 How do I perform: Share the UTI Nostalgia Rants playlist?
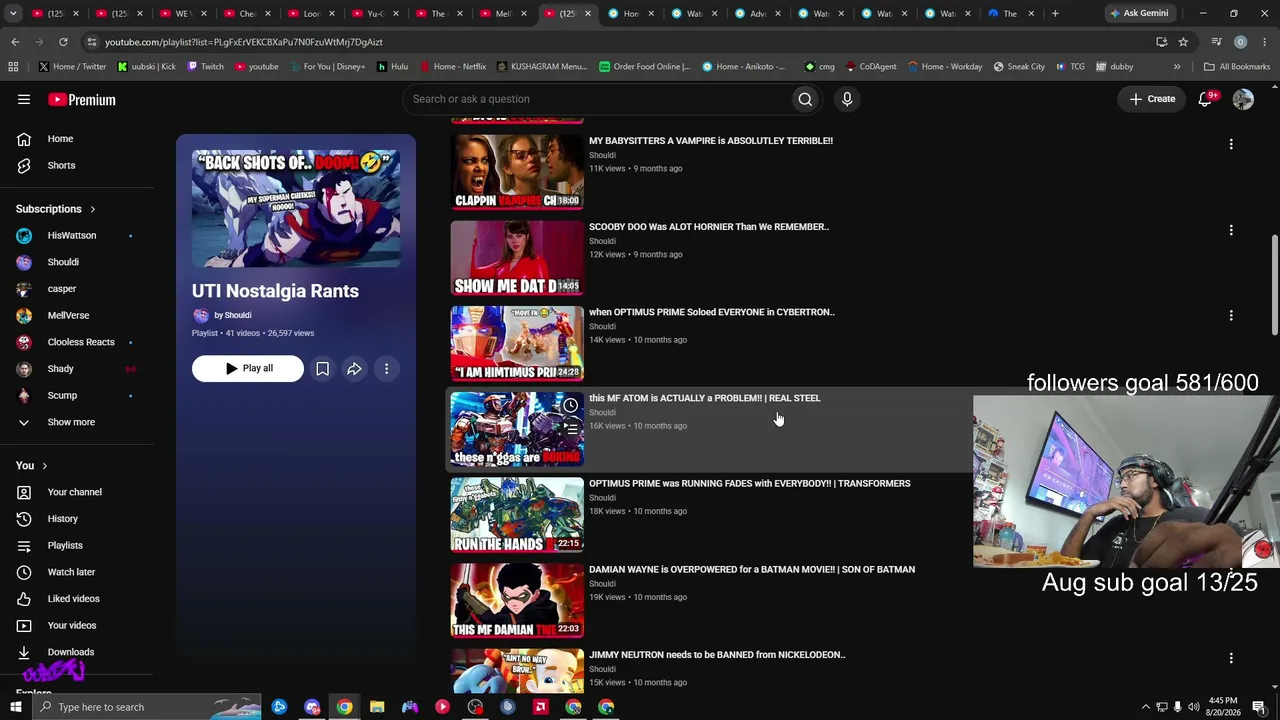[354, 369]
